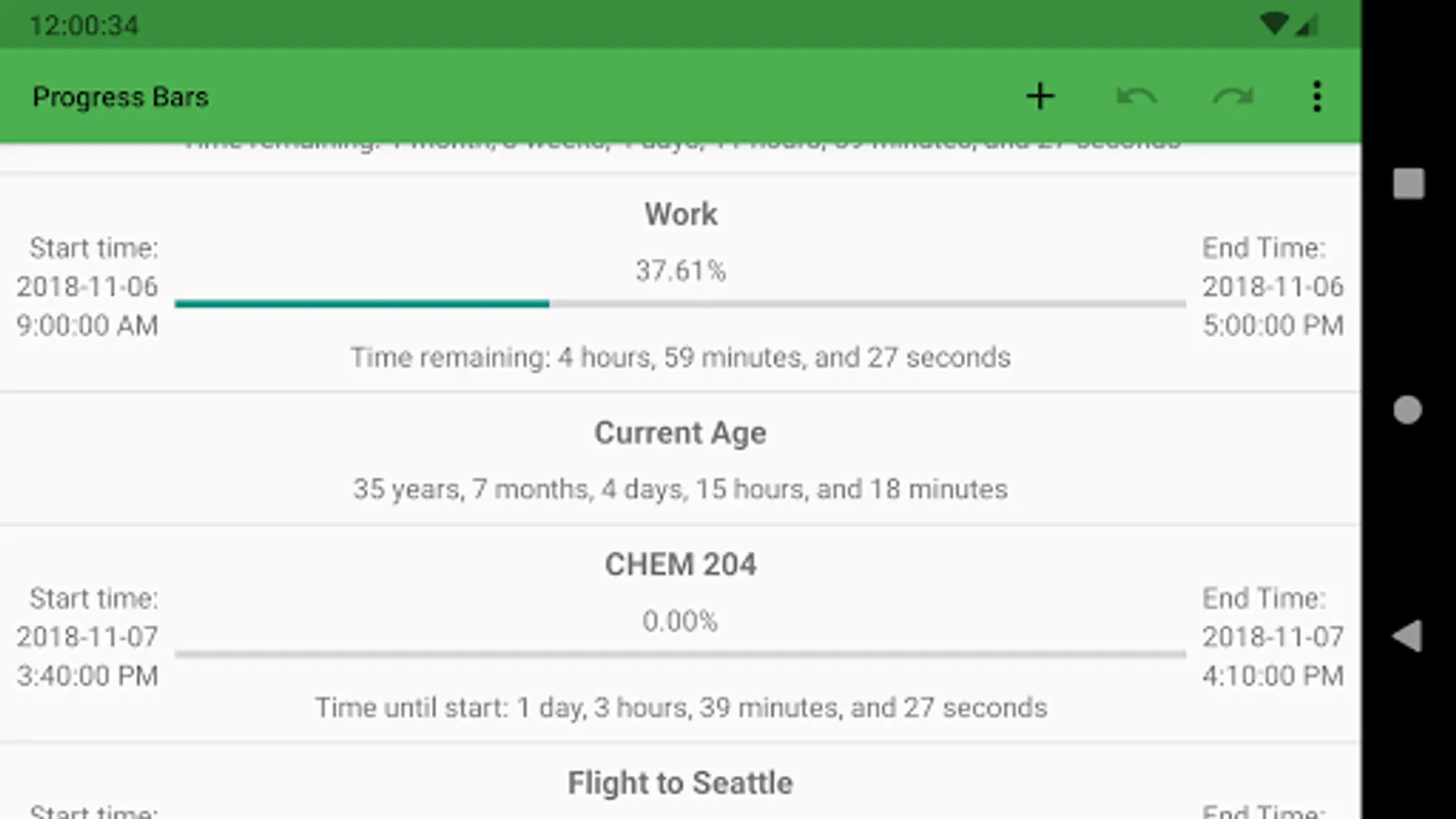Open the Flight to Seattle entry

(x=680, y=783)
